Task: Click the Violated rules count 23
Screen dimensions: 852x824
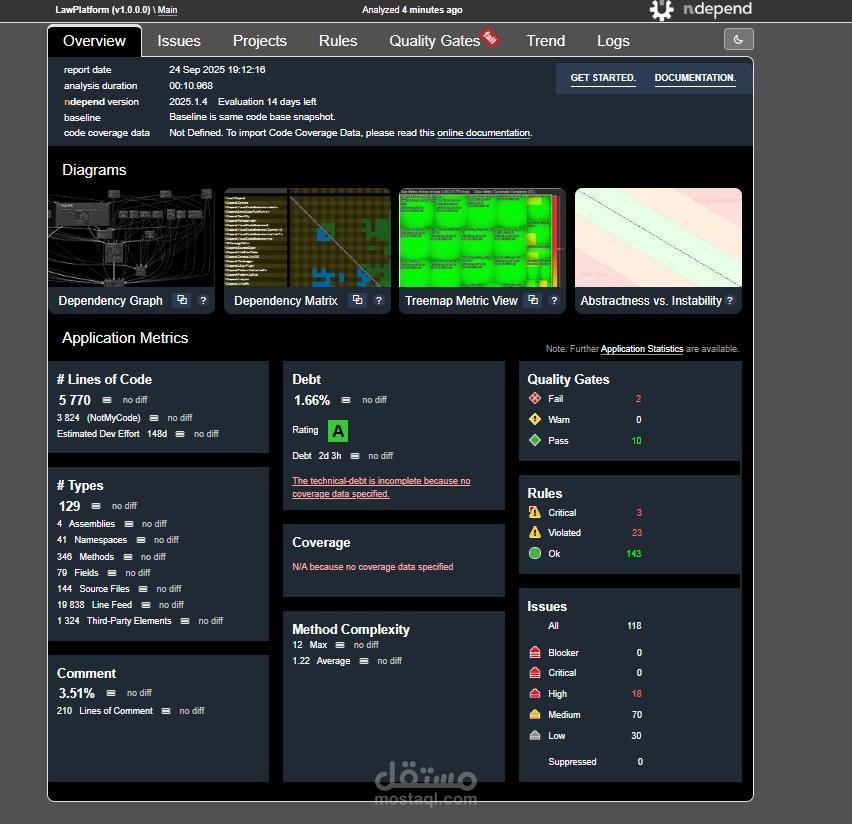Action: click(x=637, y=533)
